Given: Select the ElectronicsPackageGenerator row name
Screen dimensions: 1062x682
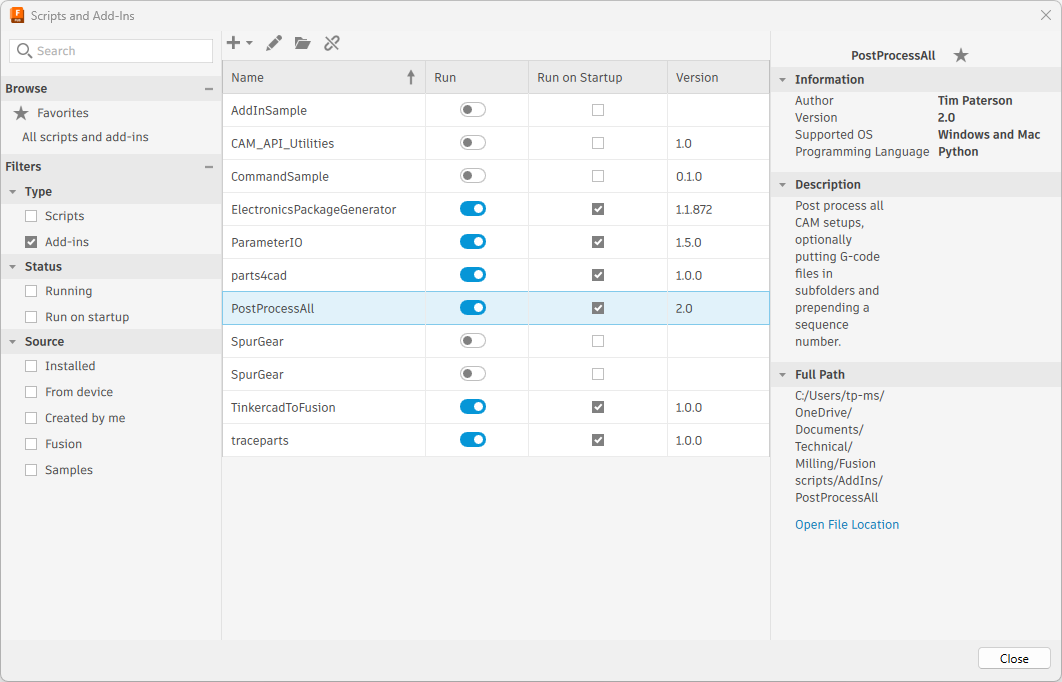Looking at the screenshot, I should pyautogui.click(x=314, y=210).
